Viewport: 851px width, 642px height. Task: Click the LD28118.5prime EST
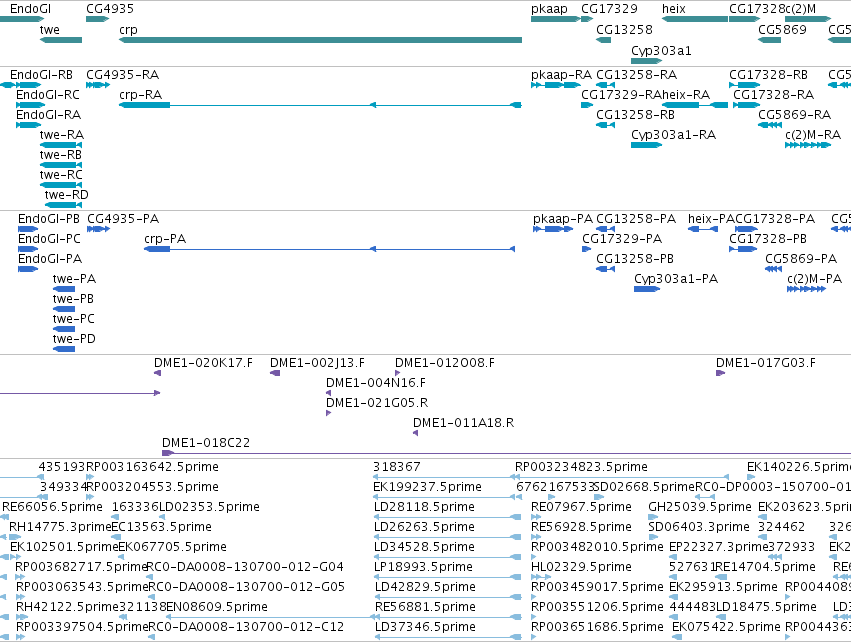click(x=448, y=517)
